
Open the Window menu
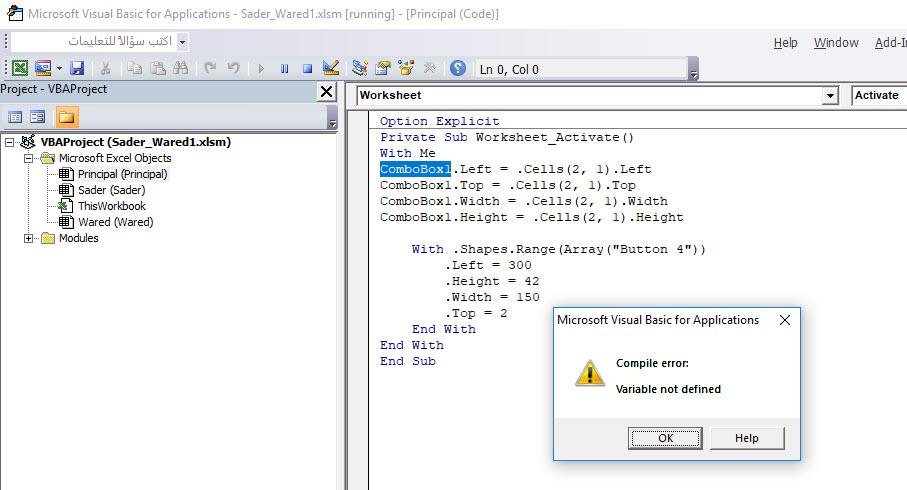point(836,43)
